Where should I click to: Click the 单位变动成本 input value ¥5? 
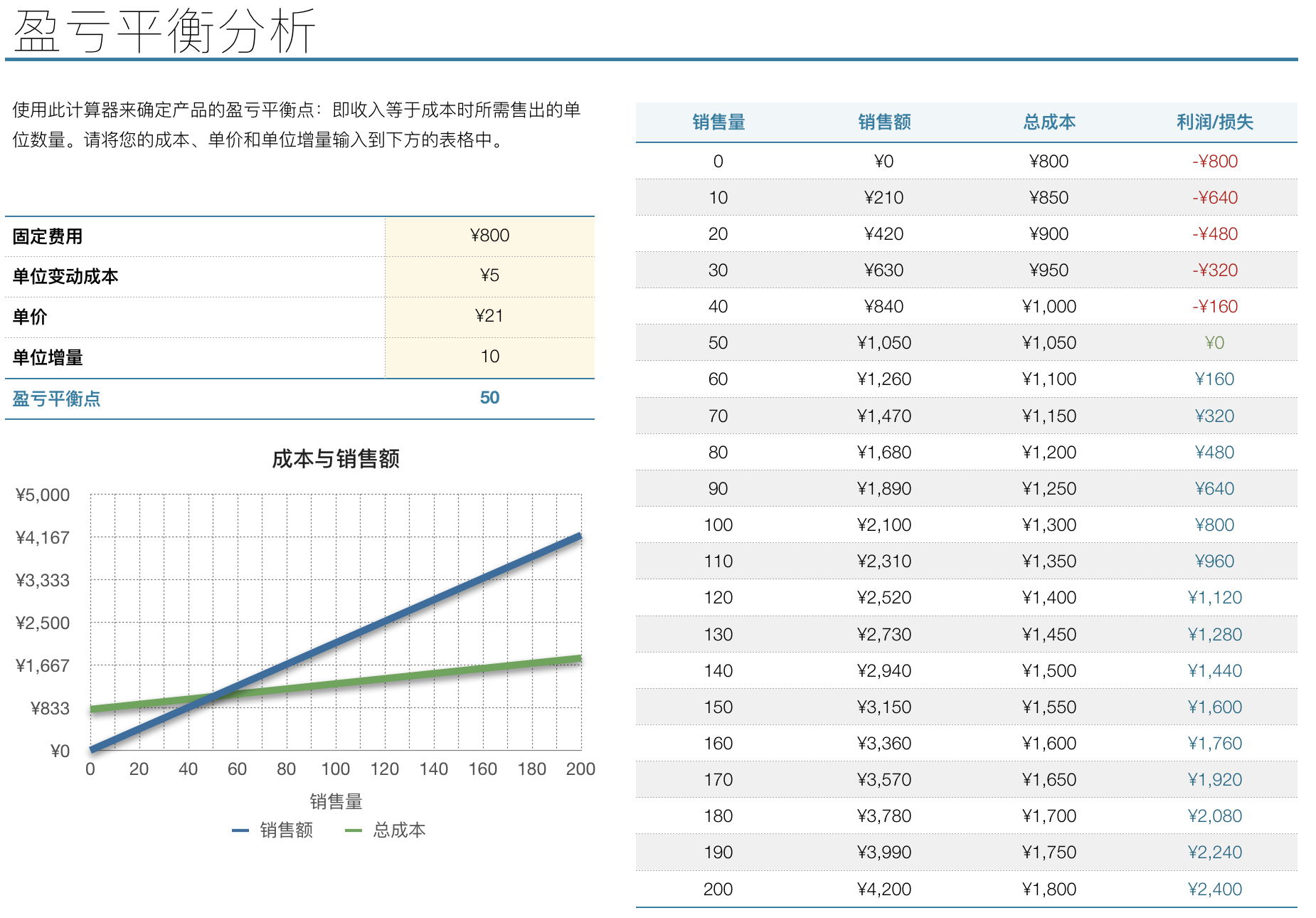tap(489, 275)
